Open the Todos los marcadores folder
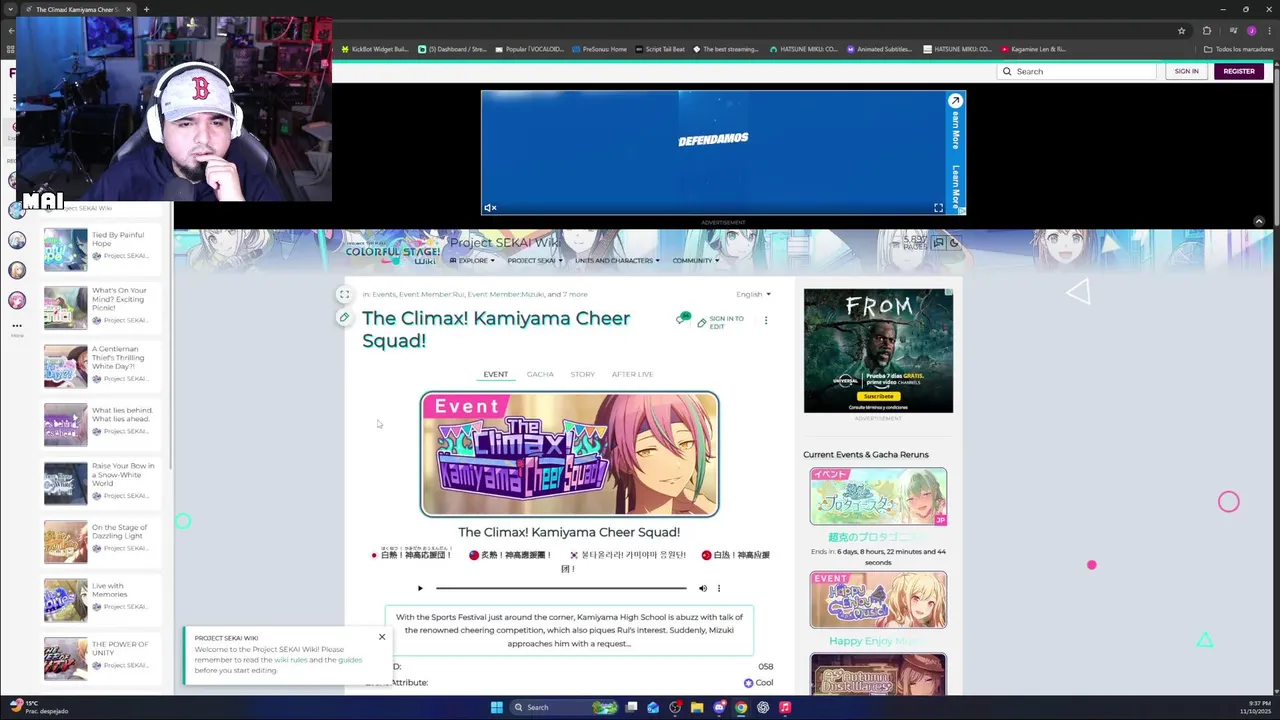Screen dimensions: 1280x720 1238,49
